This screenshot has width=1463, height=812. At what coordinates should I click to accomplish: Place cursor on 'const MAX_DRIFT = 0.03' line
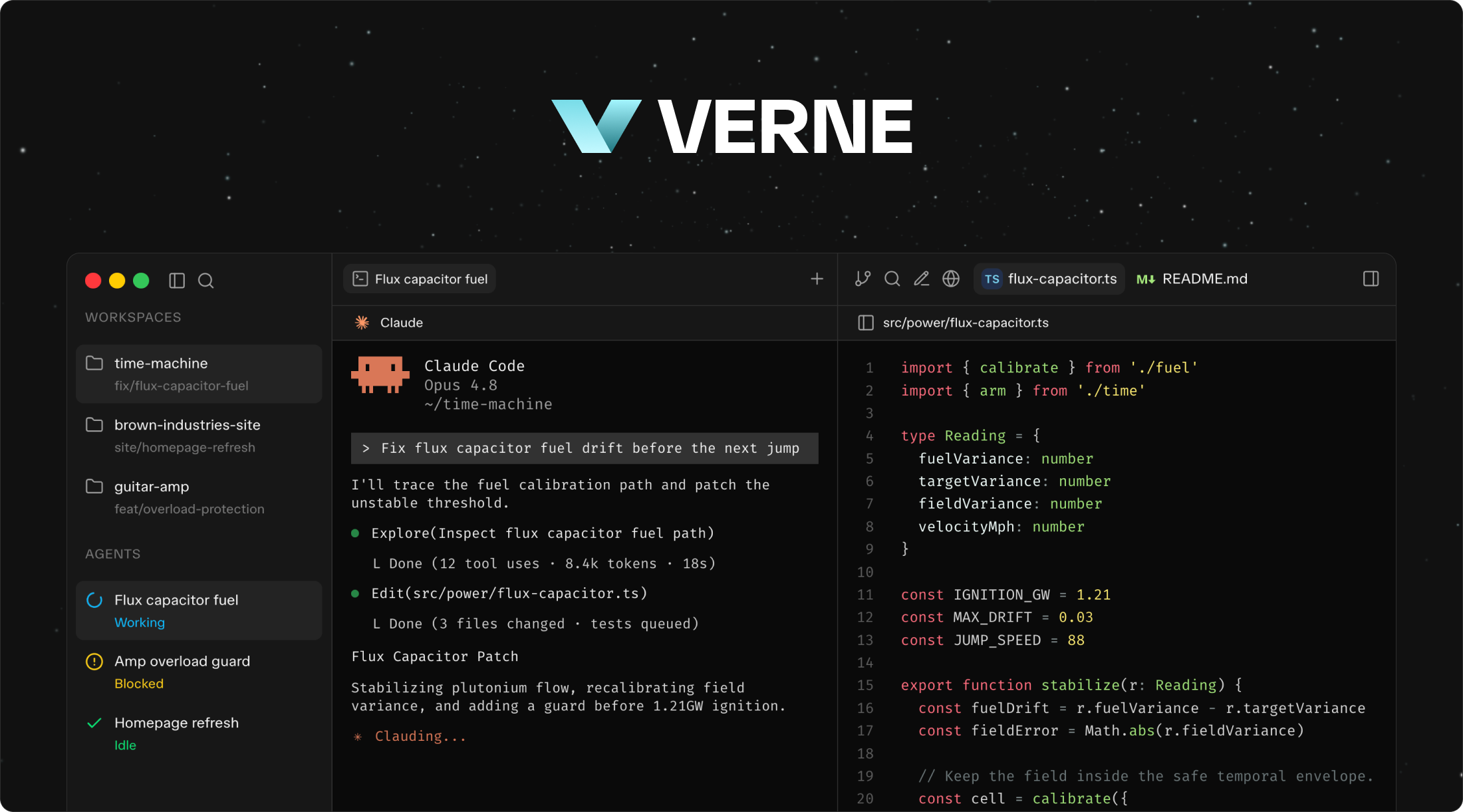coord(997,617)
